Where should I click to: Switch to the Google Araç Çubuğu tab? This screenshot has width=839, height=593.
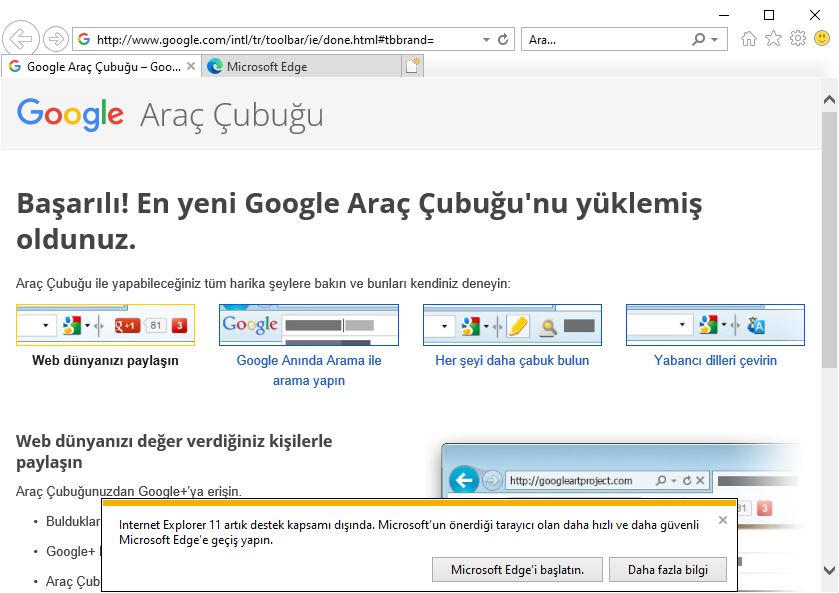tap(101, 66)
